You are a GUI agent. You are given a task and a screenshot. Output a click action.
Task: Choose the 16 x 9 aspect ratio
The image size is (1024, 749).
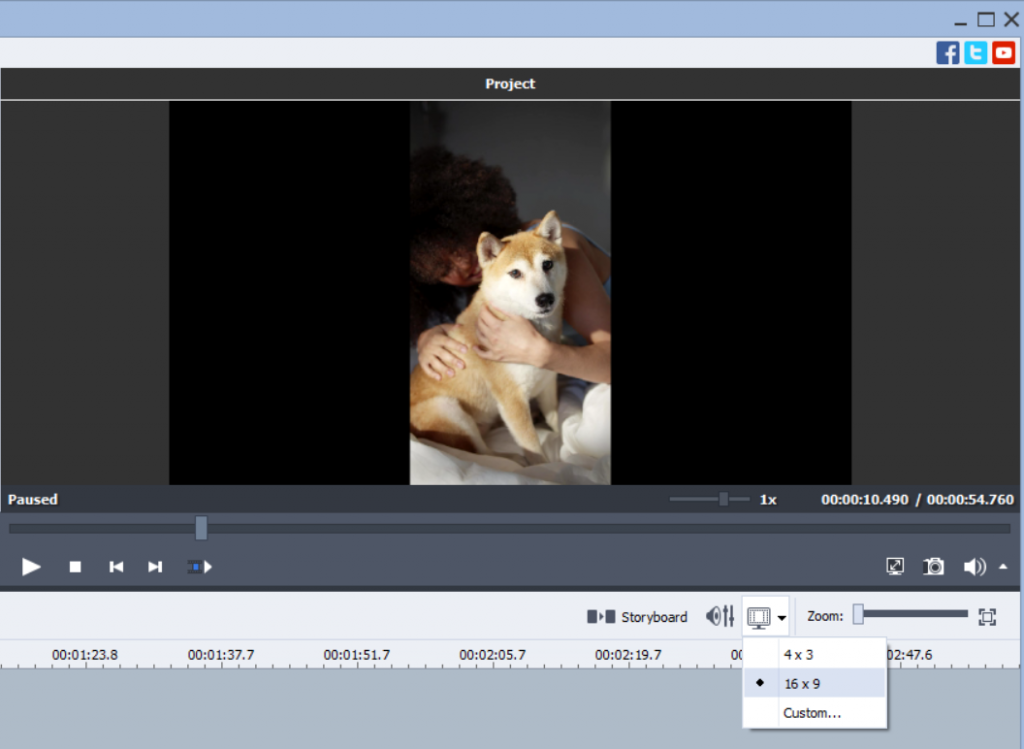(802, 684)
